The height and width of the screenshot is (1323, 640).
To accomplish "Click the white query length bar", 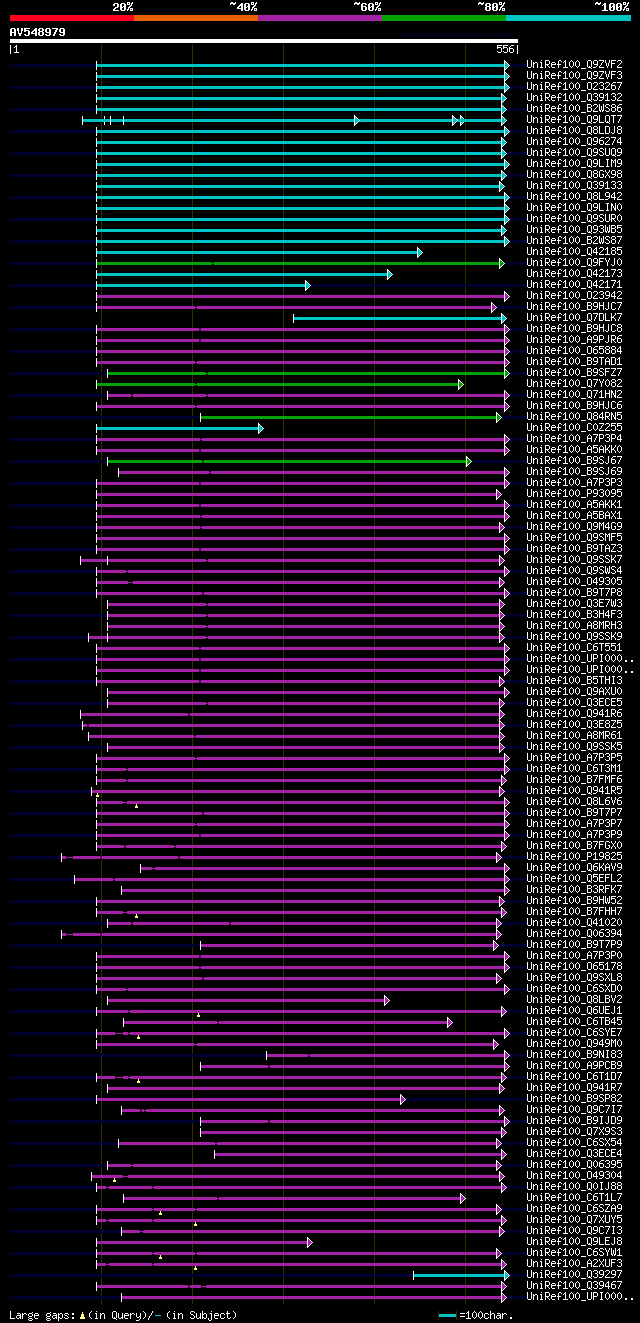I will pos(264,41).
